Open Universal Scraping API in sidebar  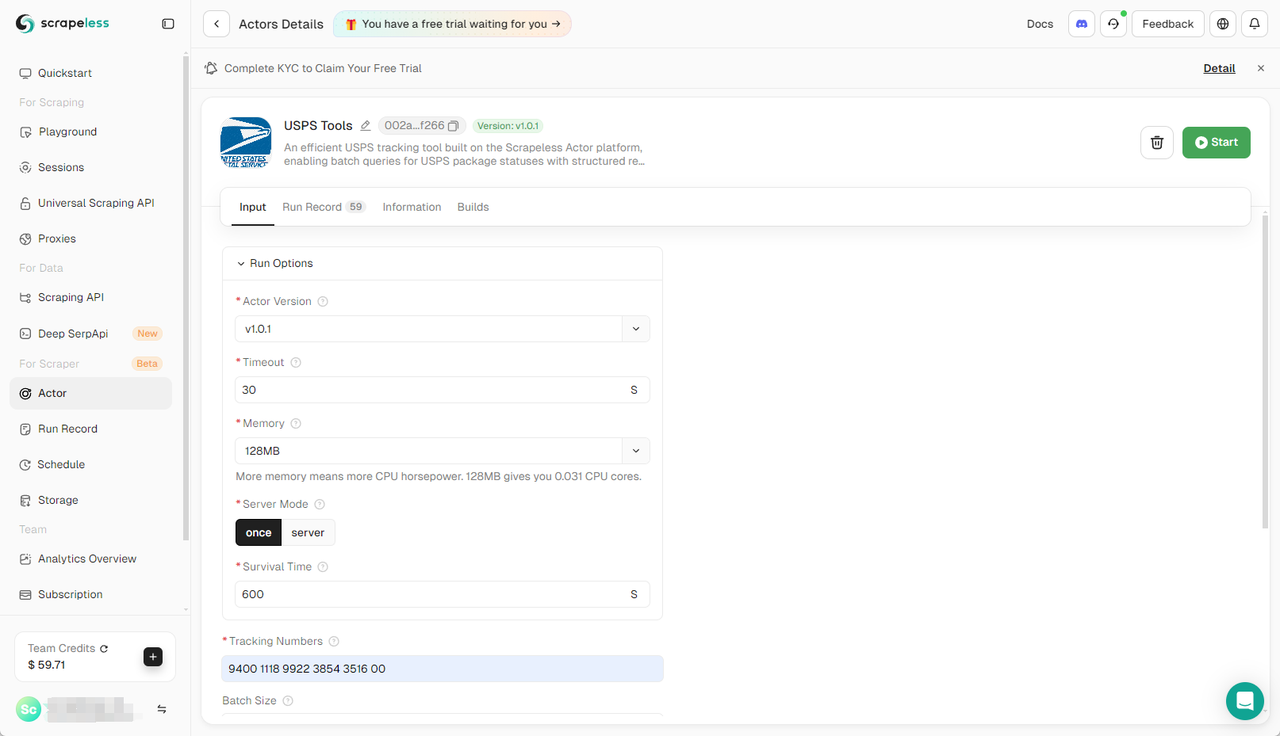click(x=91, y=203)
